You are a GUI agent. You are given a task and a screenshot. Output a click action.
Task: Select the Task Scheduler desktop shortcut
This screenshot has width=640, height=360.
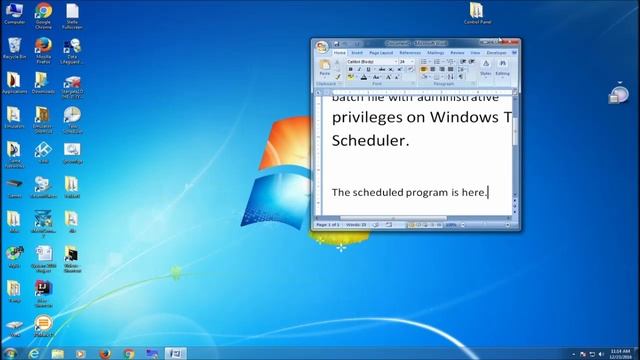point(72,120)
